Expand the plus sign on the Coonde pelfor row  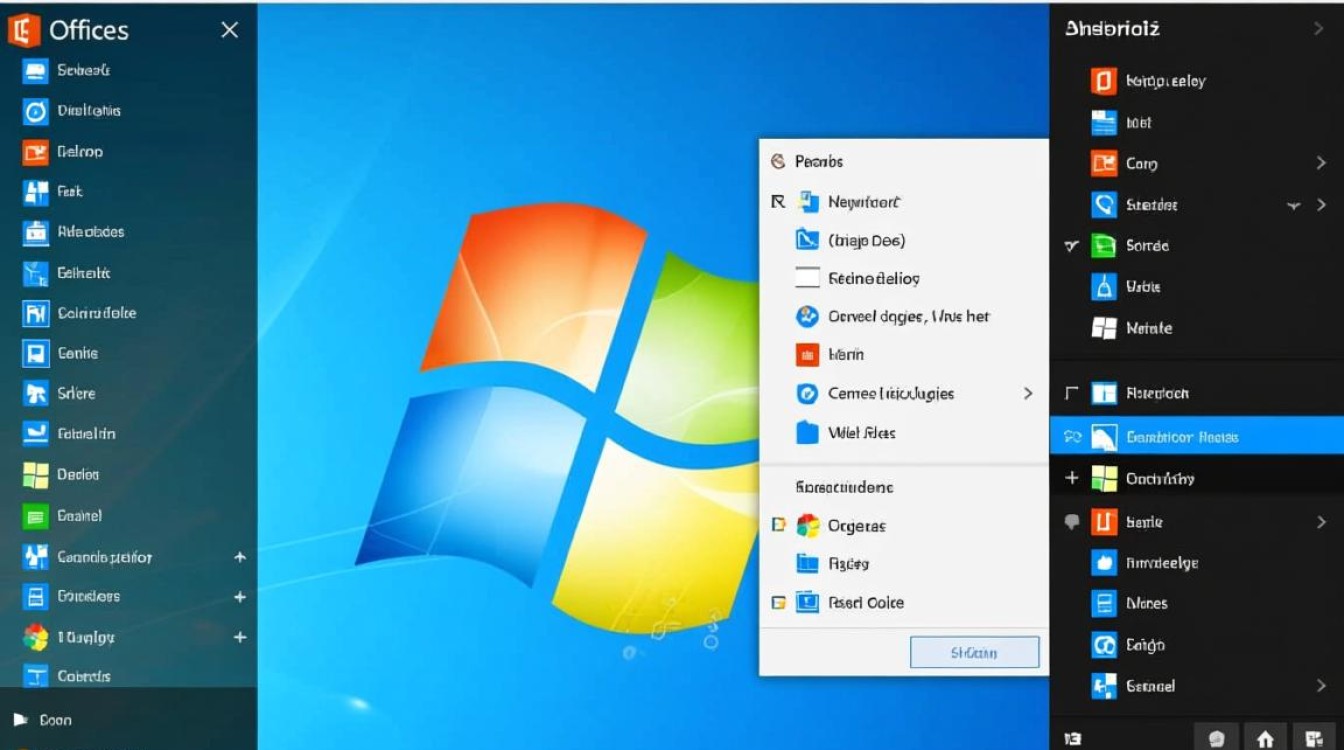pos(240,557)
